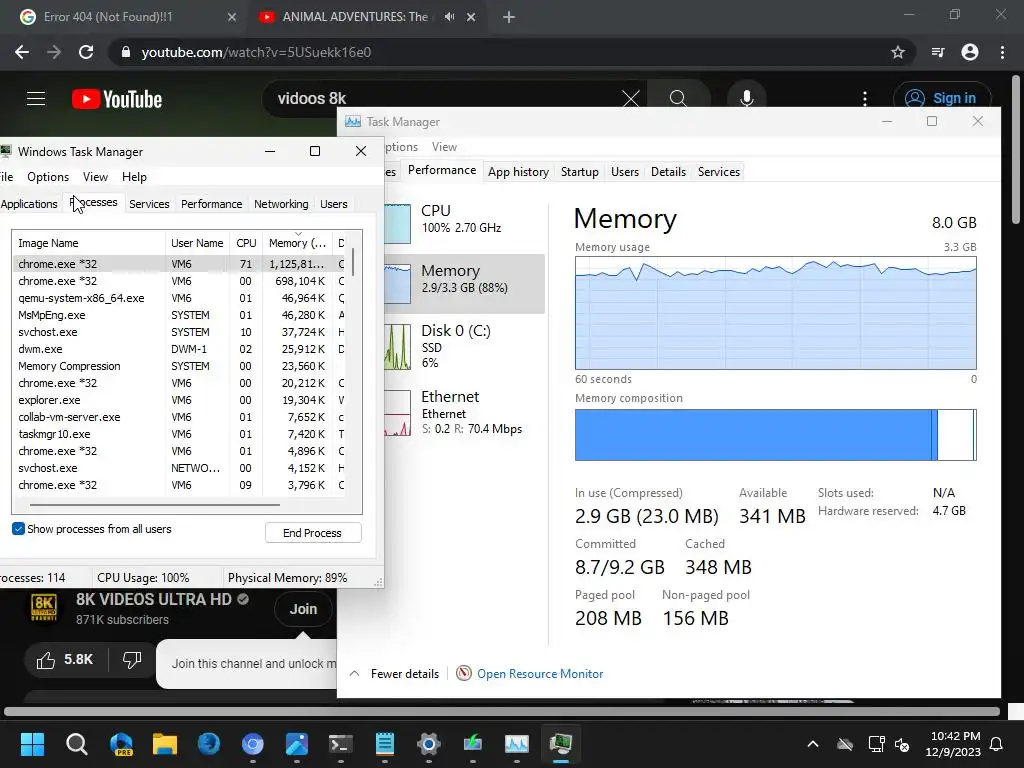The image size is (1024, 768).
Task: Like the video with thumbs up
Action: click(64, 660)
